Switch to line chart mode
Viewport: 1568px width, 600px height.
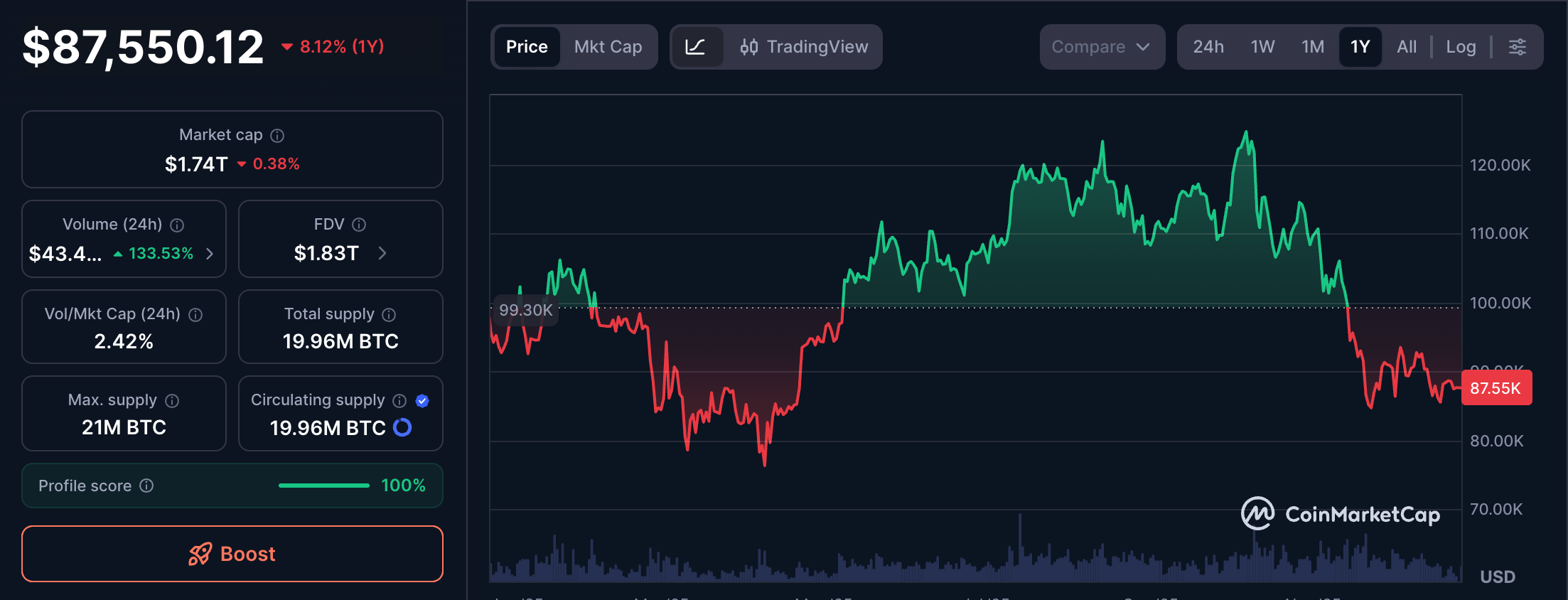(x=697, y=46)
